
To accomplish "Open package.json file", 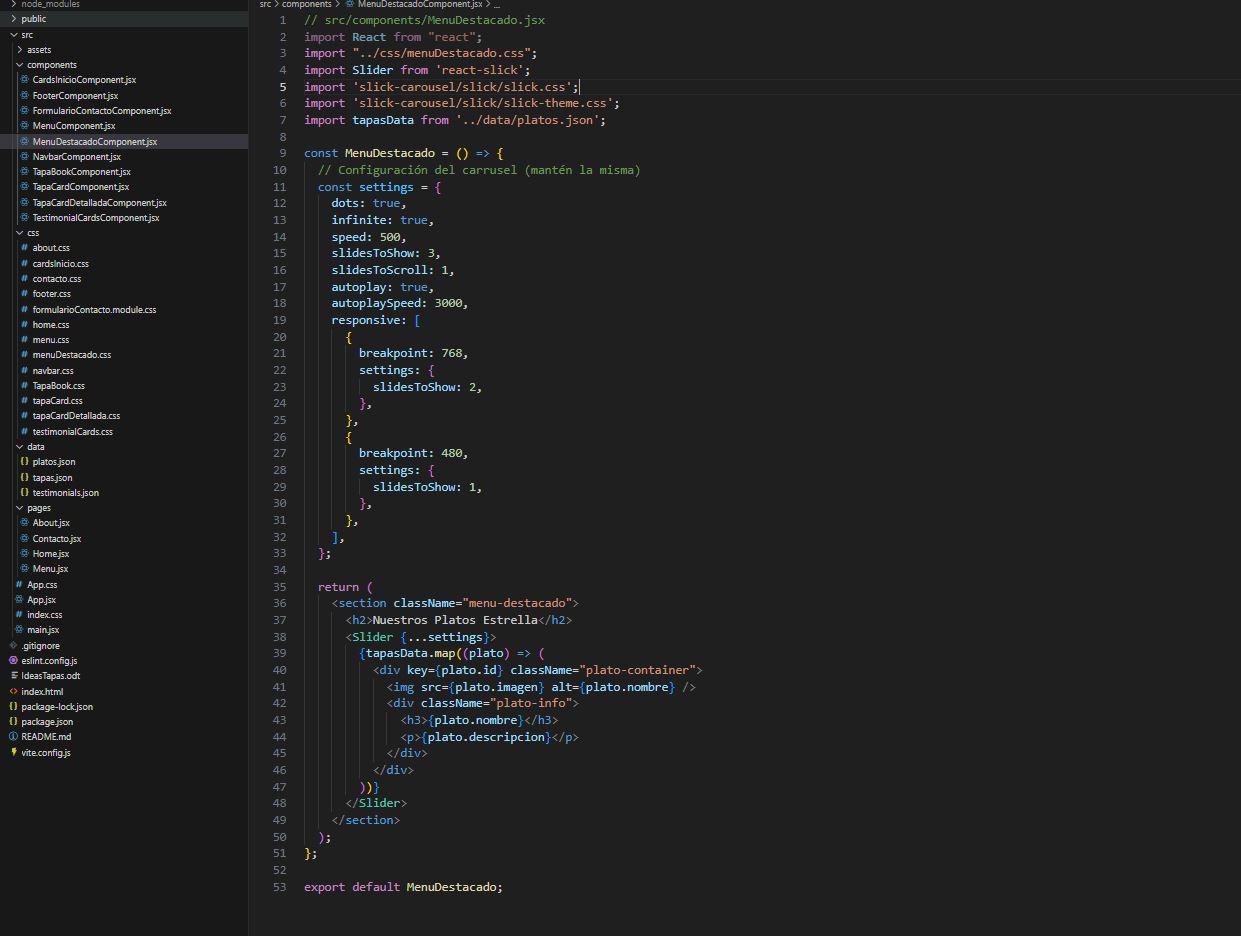I will pyautogui.click(x=47, y=722).
